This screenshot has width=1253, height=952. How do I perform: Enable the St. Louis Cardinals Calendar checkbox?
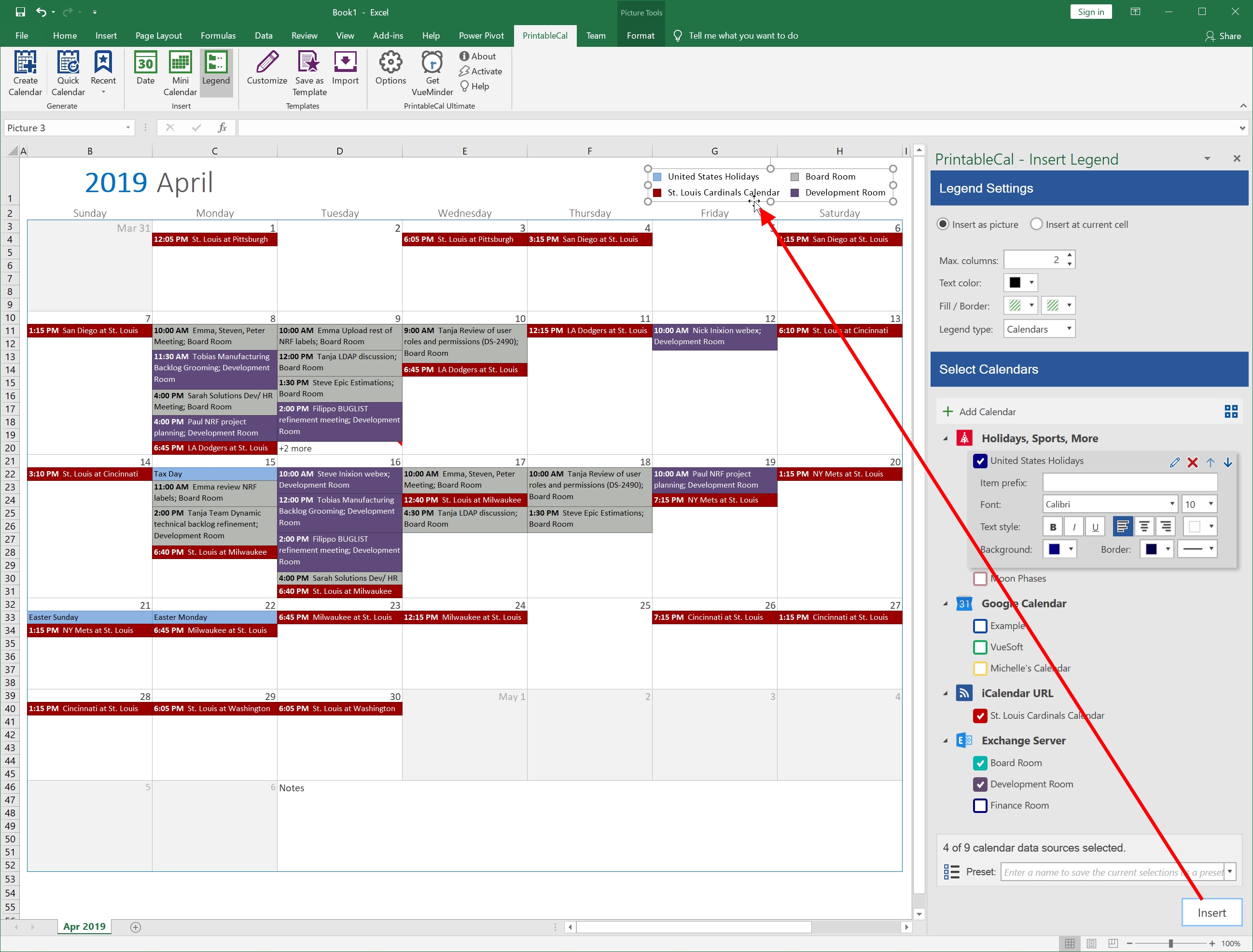[x=981, y=715]
